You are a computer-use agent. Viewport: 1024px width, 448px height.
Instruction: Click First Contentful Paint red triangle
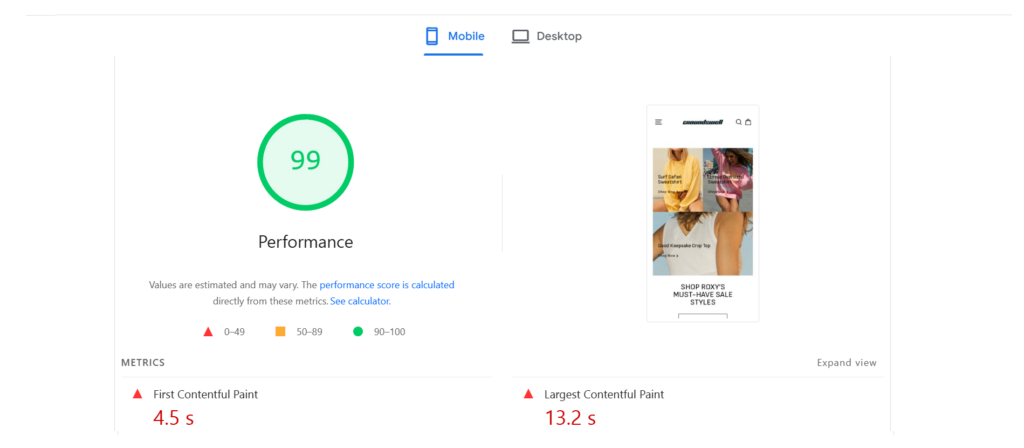click(x=138, y=394)
